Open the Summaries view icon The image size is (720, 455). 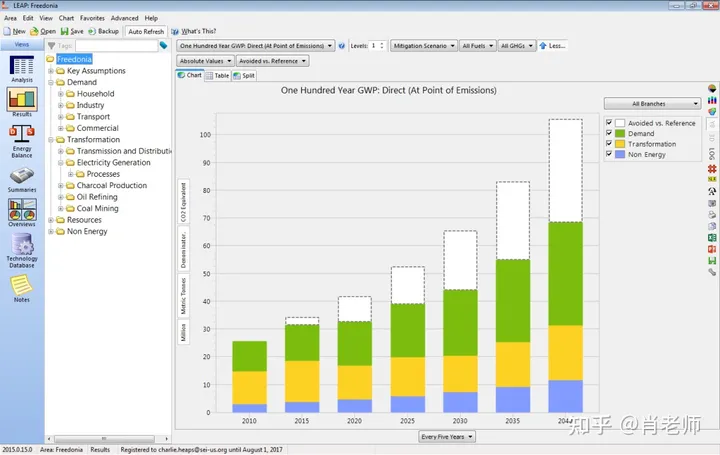pyautogui.click(x=22, y=180)
